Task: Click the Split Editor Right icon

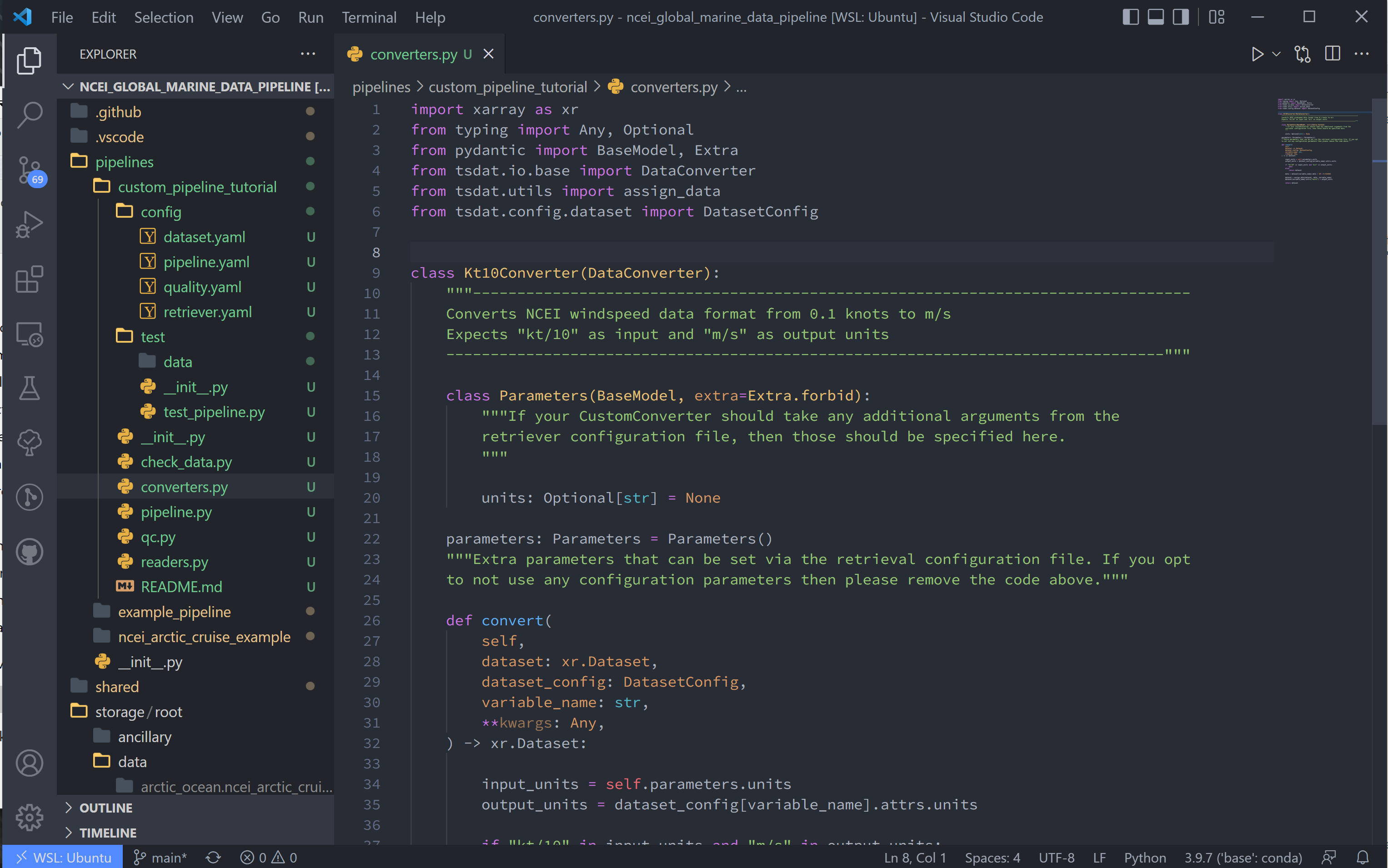Action: [1333, 54]
